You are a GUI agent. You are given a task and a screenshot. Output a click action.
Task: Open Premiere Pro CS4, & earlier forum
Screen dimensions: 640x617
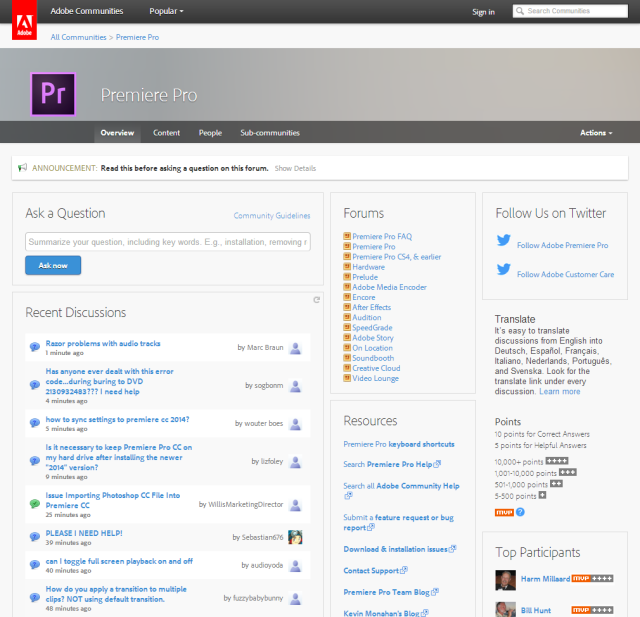(x=396, y=257)
